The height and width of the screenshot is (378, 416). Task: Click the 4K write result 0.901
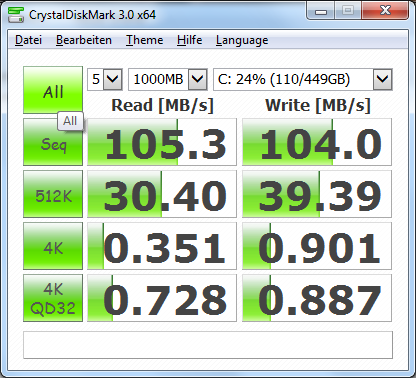point(317,246)
